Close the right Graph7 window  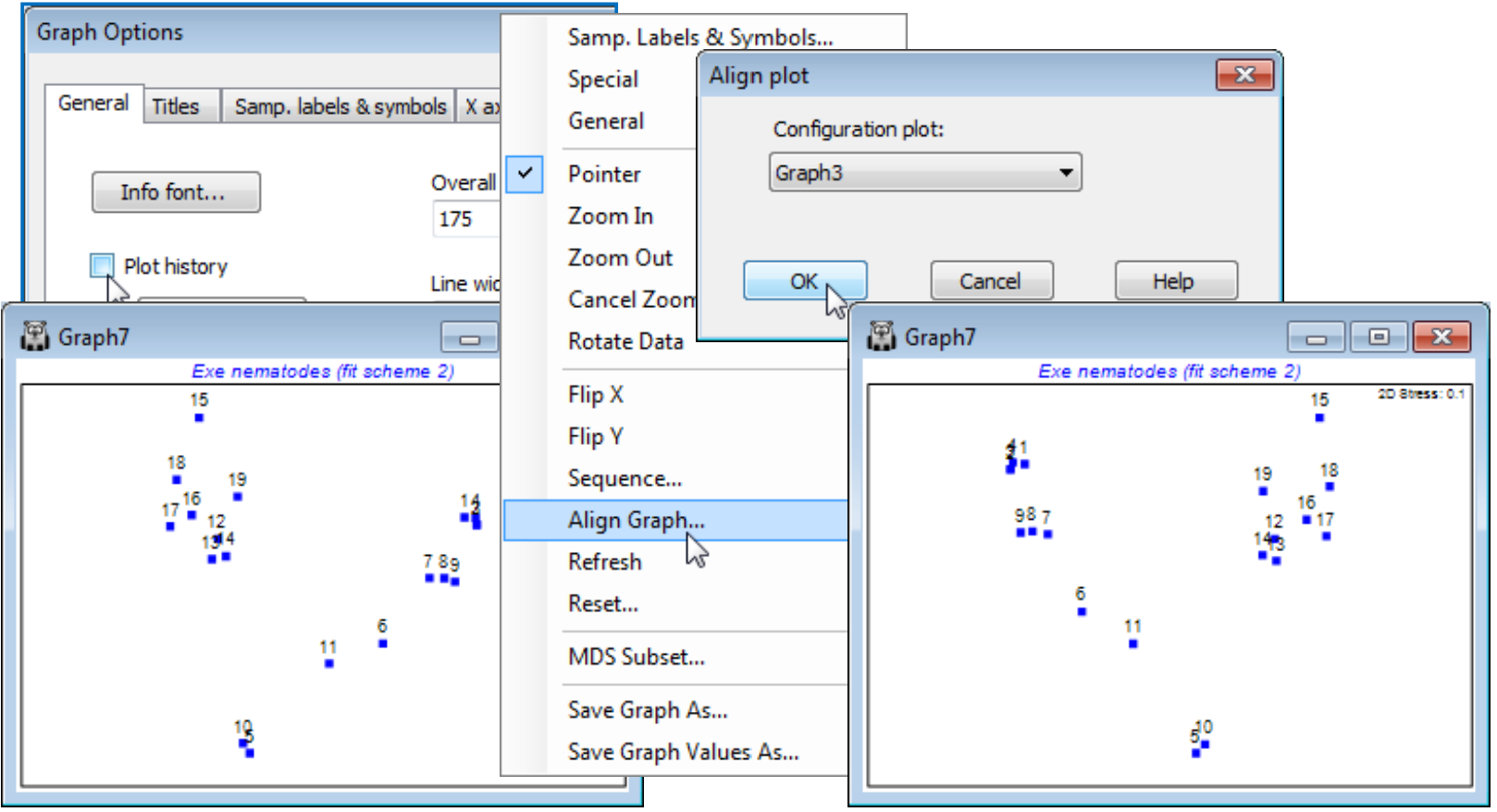click(1441, 338)
